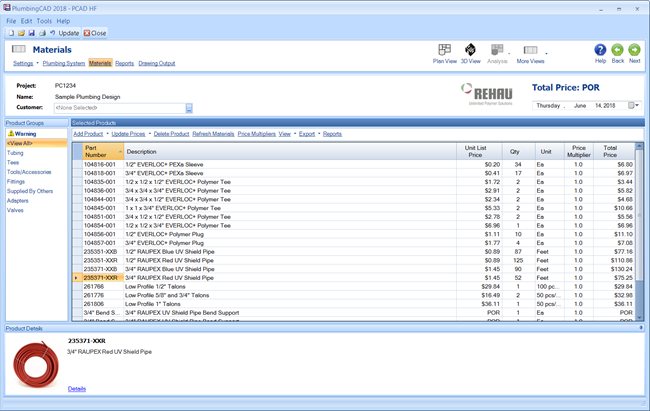This screenshot has height=411, width=650.
Task: Expand the Customer dropdown
Action: [189, 108]
